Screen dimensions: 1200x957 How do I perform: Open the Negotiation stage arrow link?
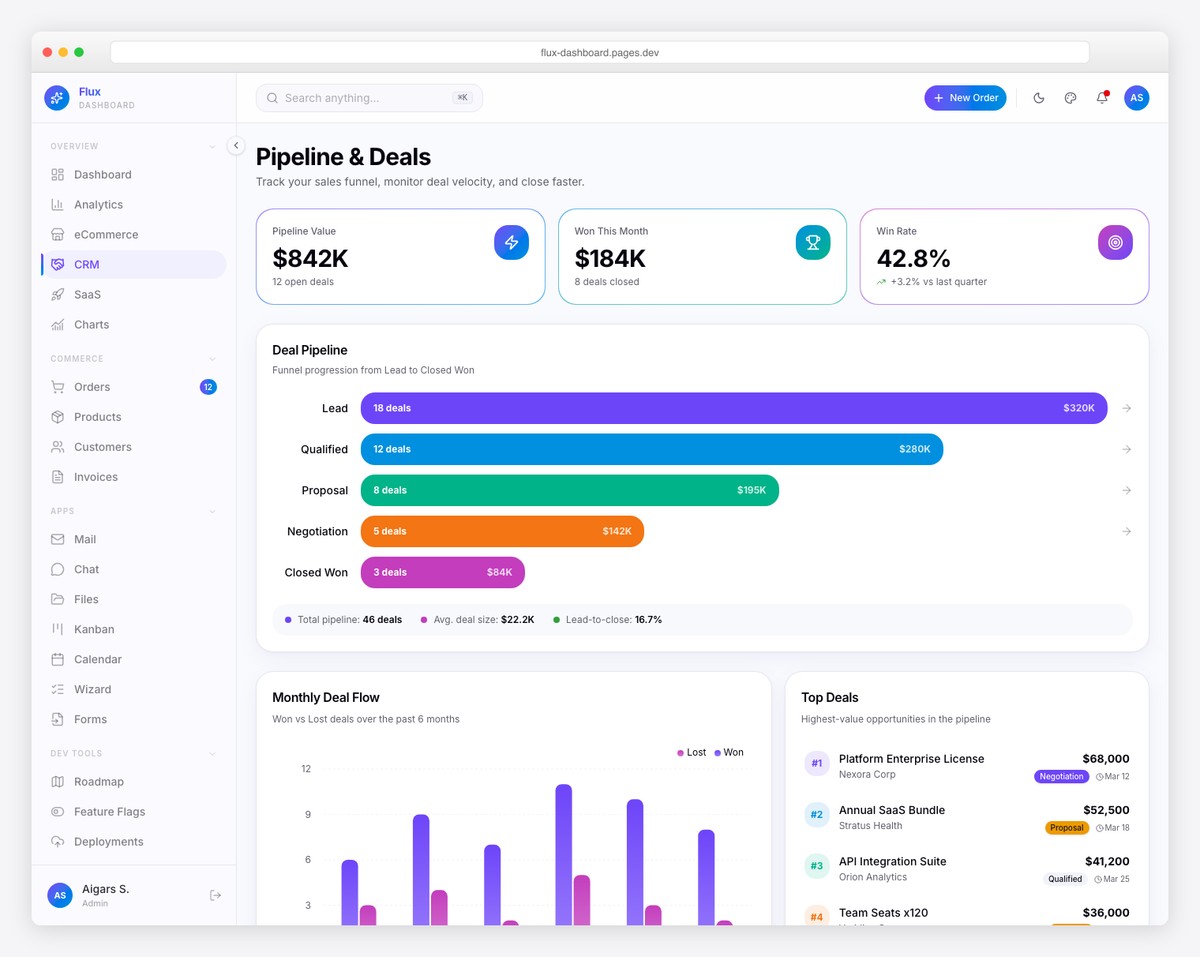coord(1126,531)
